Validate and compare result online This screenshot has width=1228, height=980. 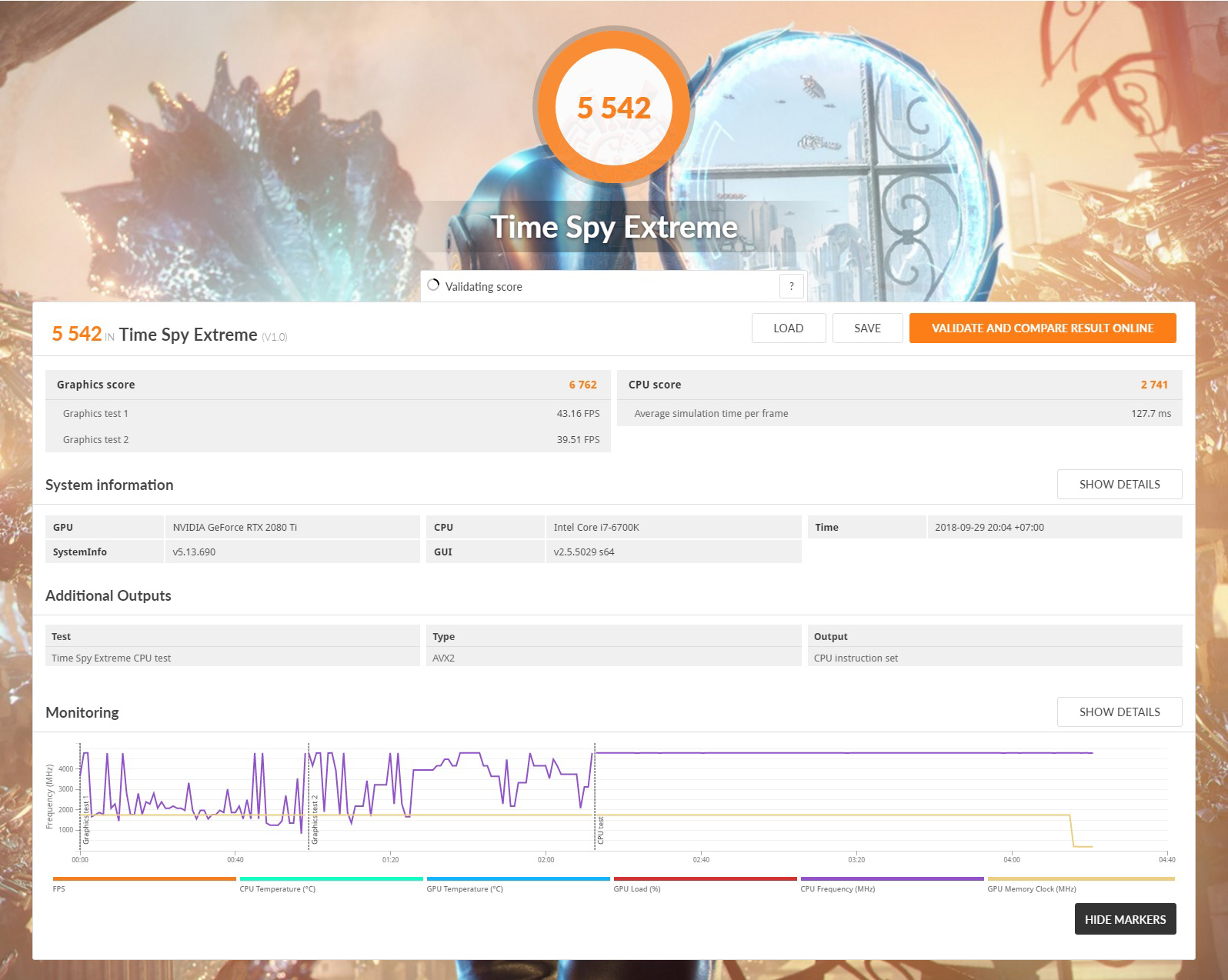pyautogui.click(x=1043, y=328)
